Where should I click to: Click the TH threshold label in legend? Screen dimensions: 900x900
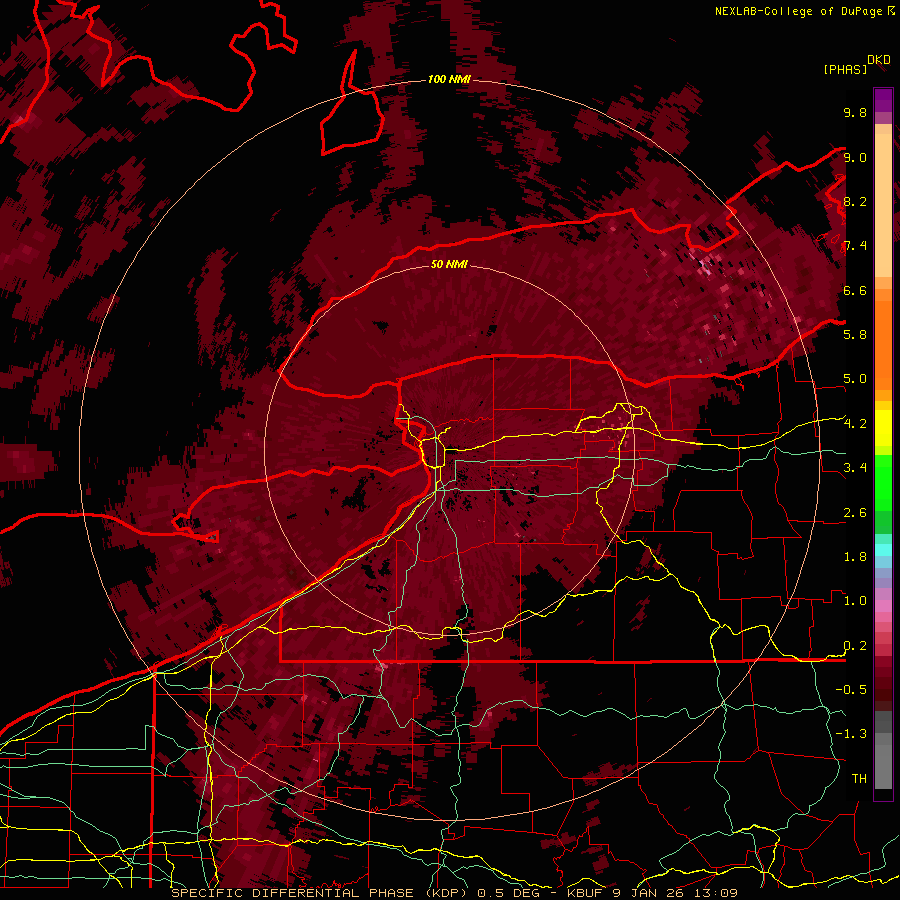pos(859,778)
